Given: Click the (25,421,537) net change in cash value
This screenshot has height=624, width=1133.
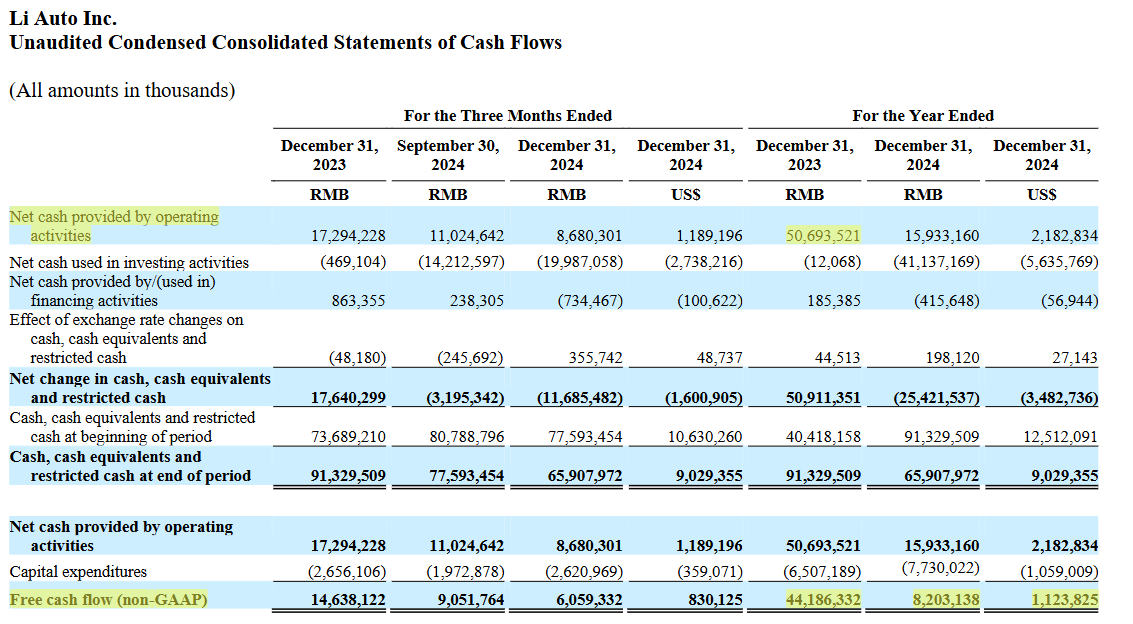Looking at the screenshot, I should click(x=936, y=397).
